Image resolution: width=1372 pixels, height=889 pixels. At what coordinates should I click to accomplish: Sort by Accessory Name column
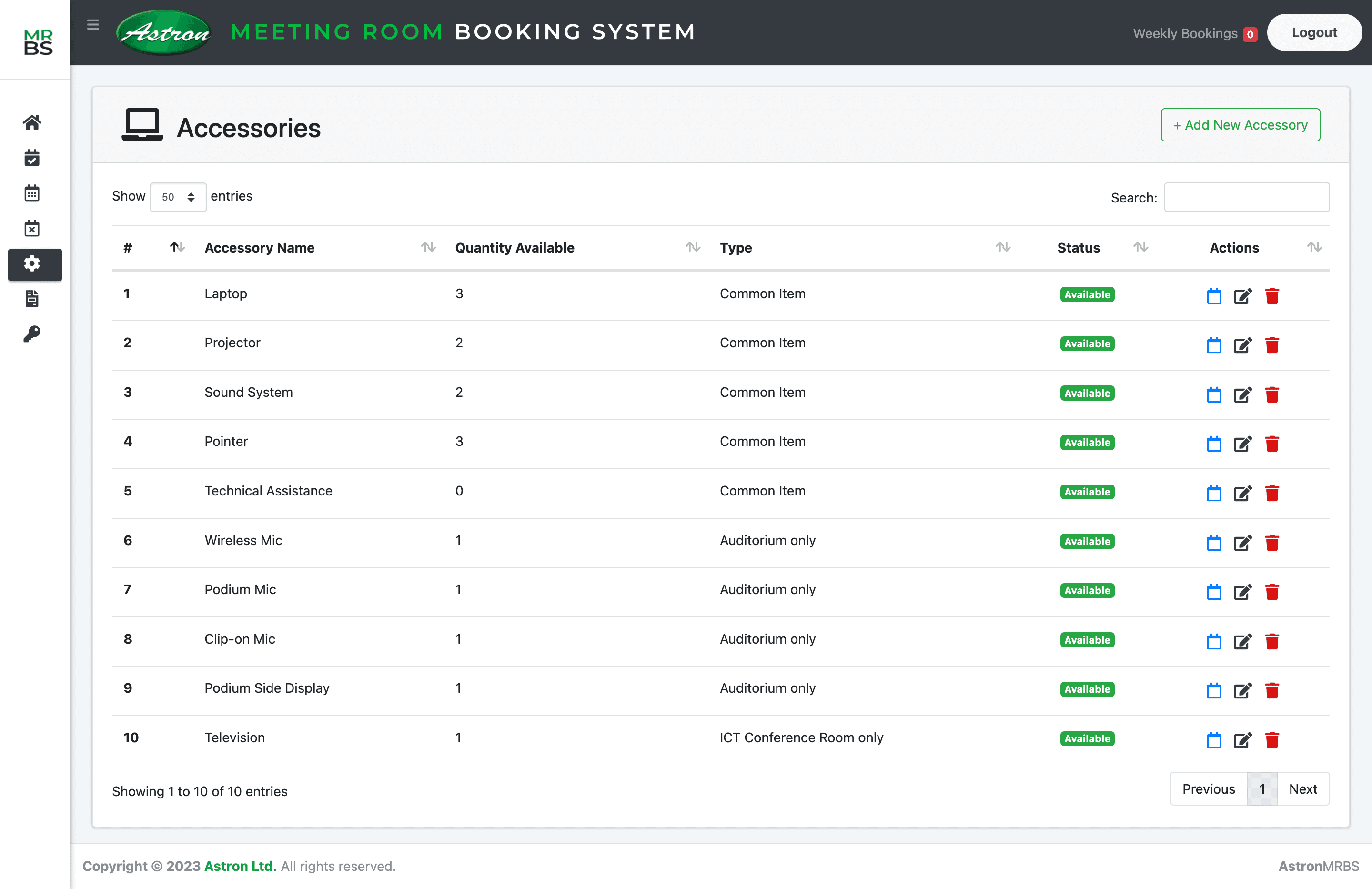click(260, 248)
